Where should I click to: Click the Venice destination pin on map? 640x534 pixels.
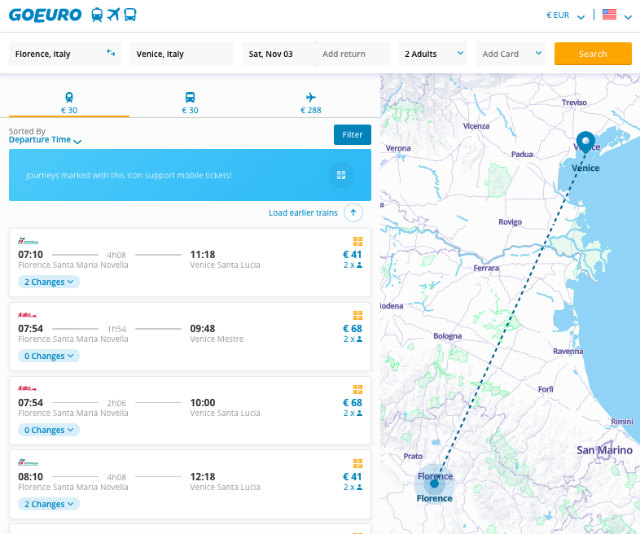585,141
